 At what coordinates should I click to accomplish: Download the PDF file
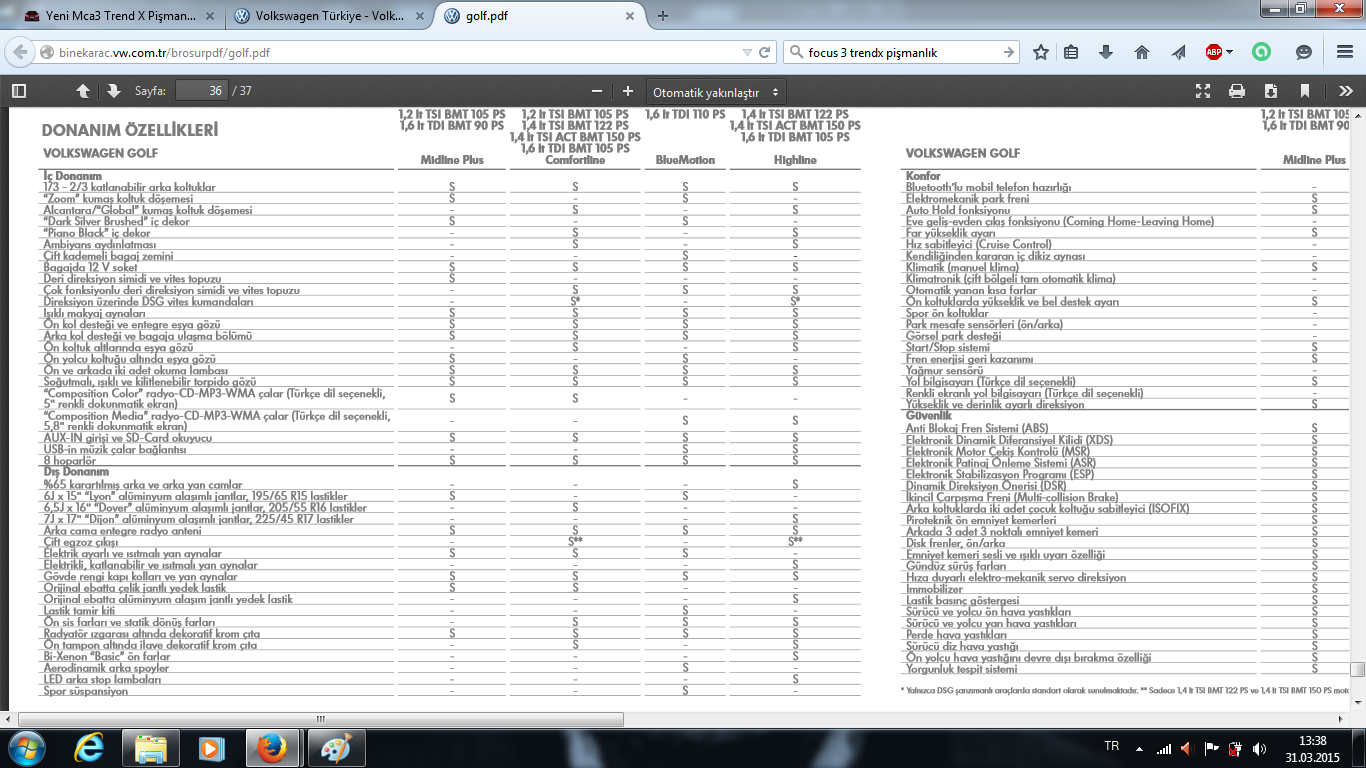1271,91
